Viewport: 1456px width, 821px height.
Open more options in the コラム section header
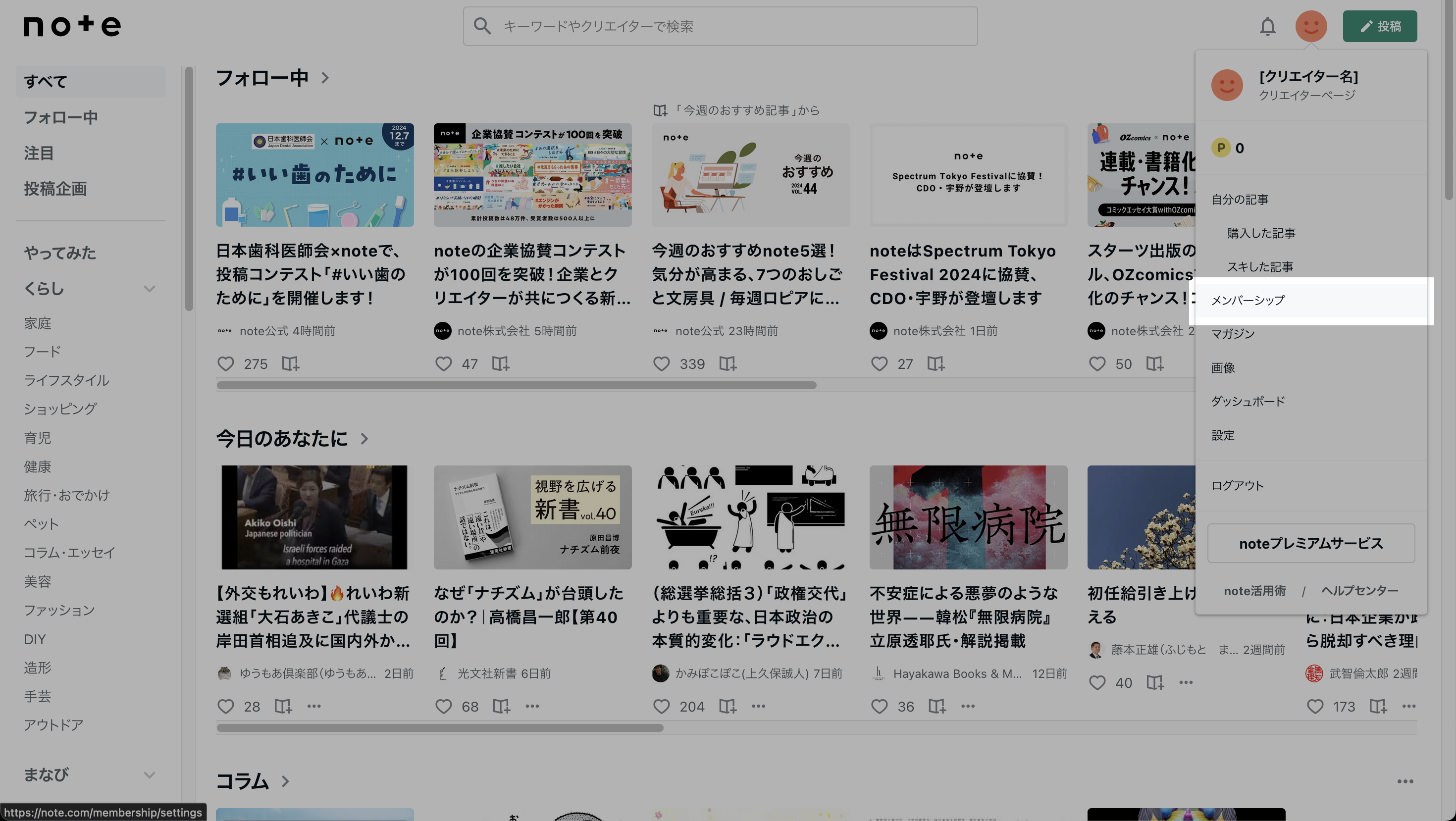[x=1405, y=781]
